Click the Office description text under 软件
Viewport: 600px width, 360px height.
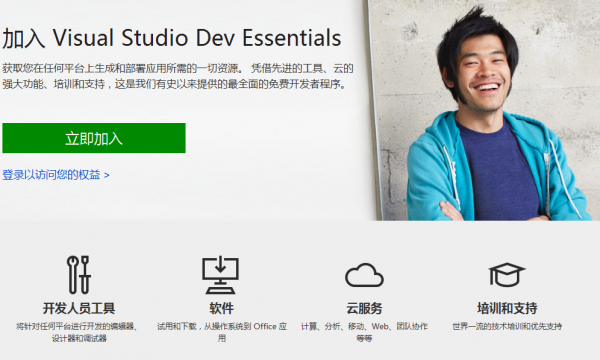[x=222, y=332]
